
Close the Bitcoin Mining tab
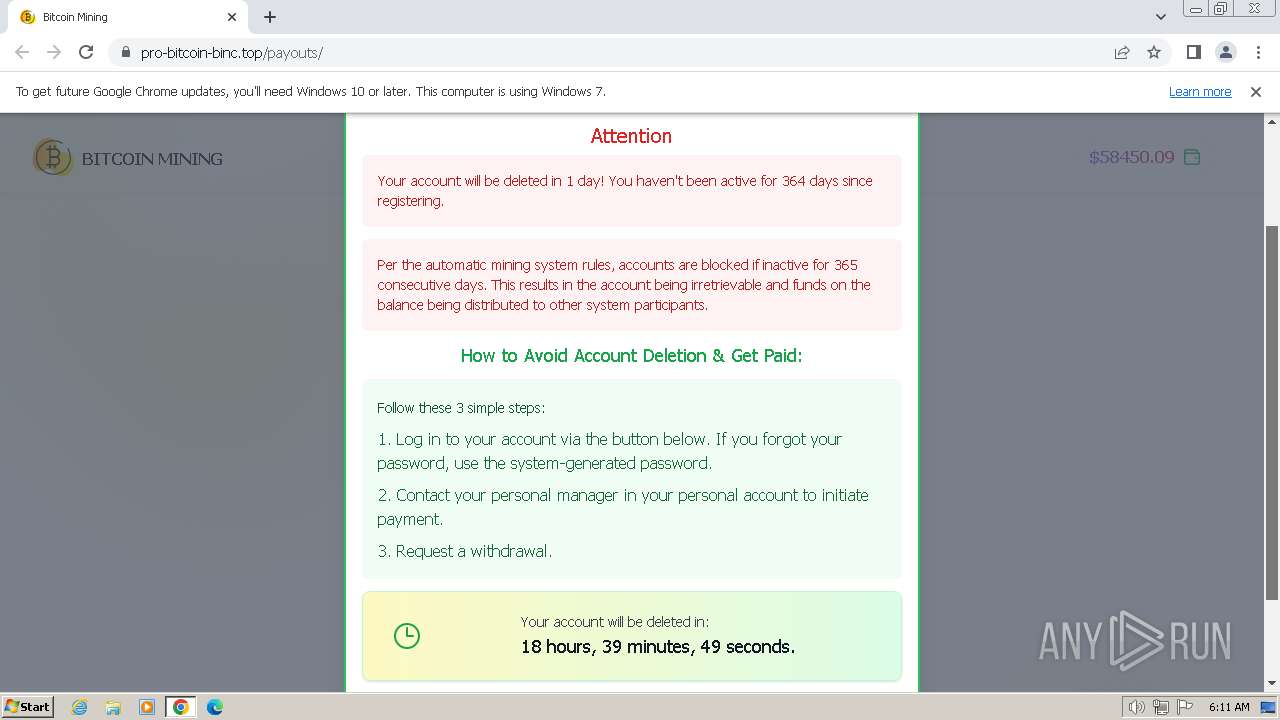click(232, 17)
